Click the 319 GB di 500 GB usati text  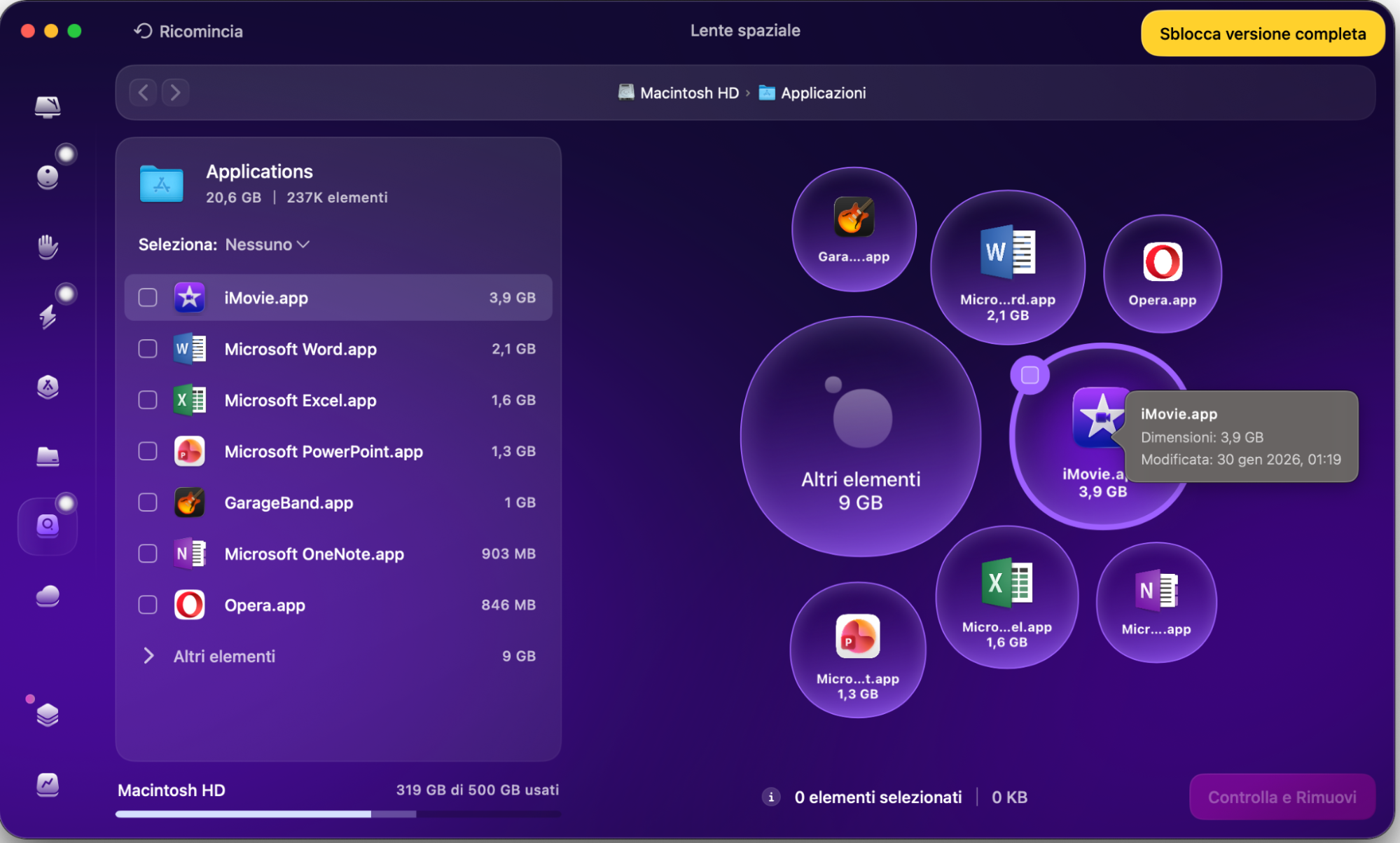(x=478, y=790)
